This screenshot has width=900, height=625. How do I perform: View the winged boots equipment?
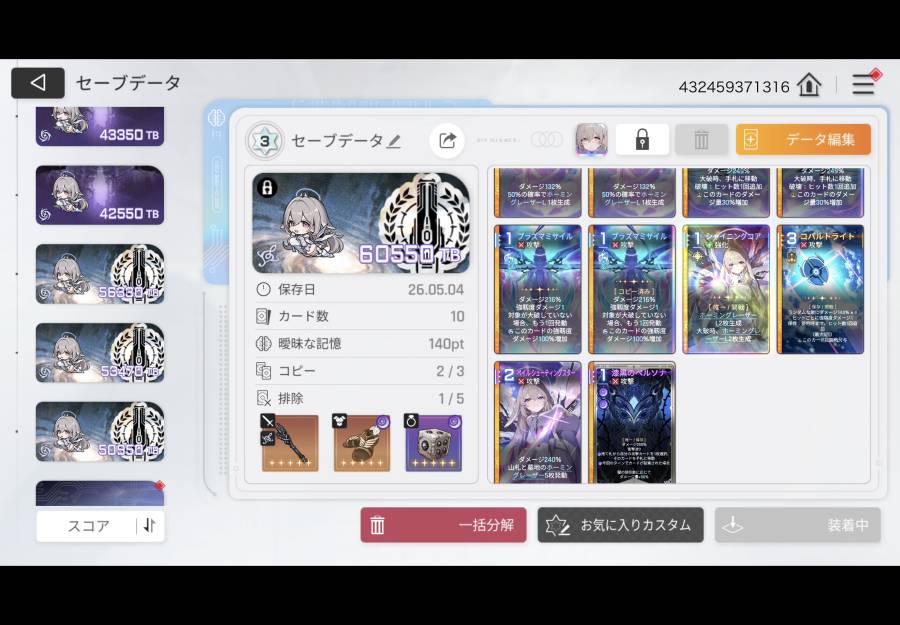pyautogui.click(x=362, y=442)
